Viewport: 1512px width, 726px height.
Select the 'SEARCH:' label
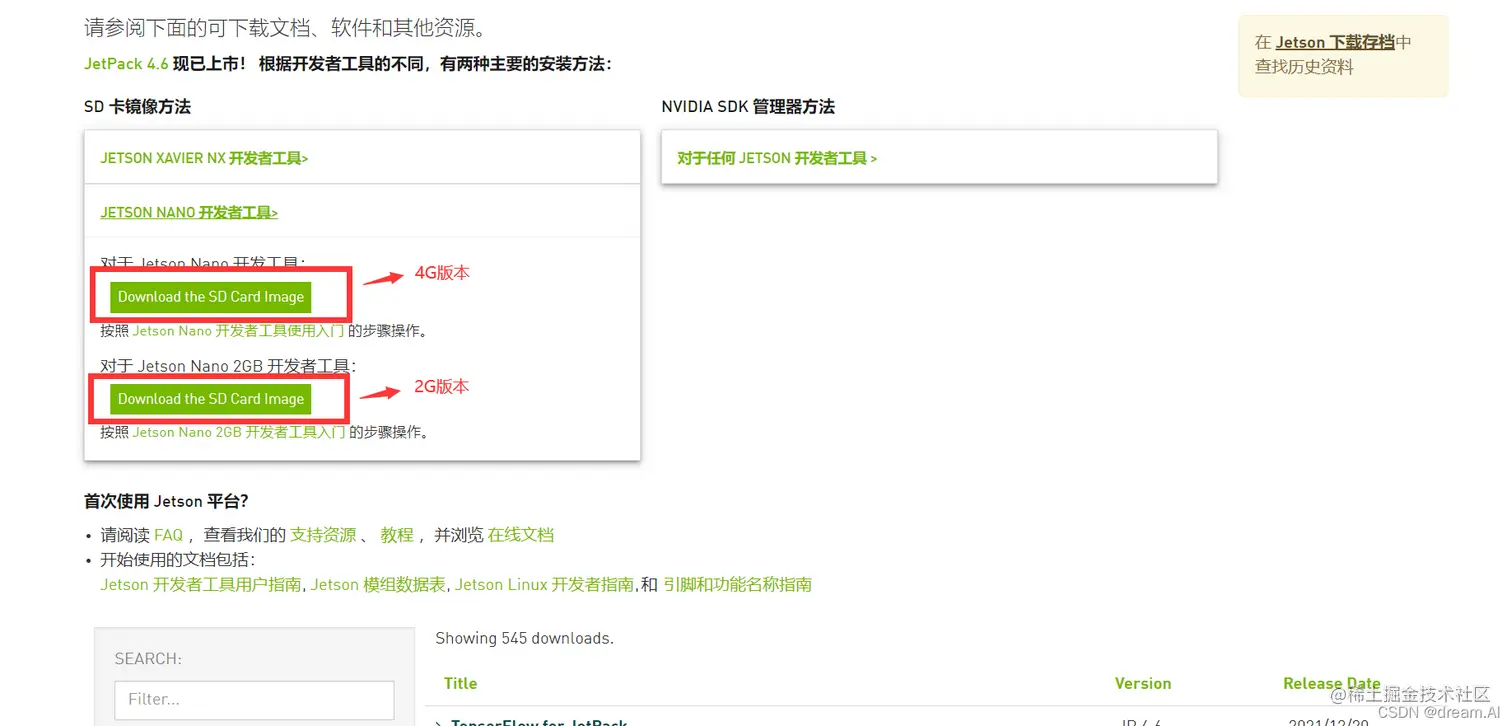[x=148, y=659]
